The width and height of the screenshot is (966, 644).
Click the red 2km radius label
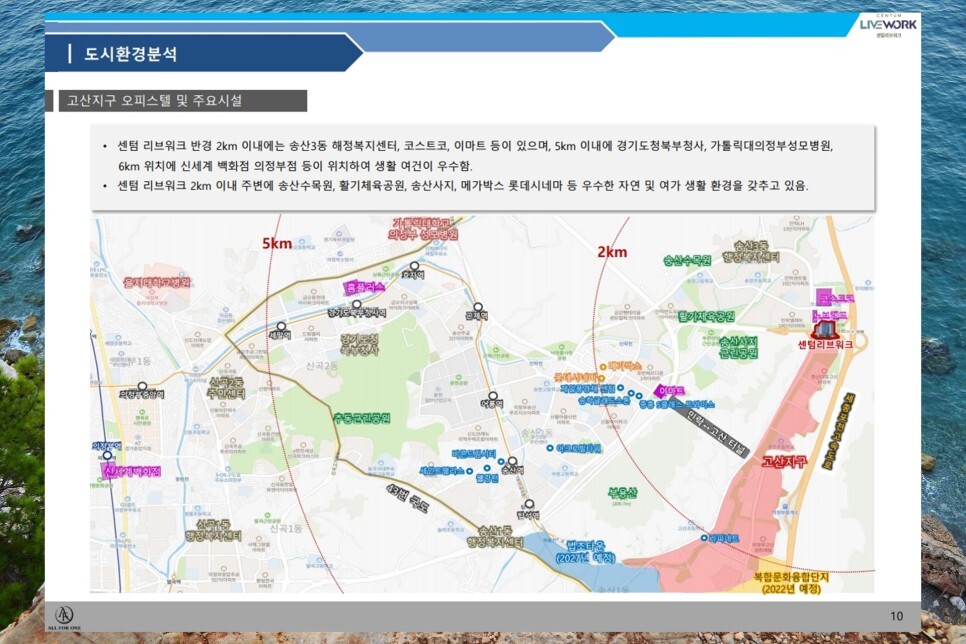point(612,251)
